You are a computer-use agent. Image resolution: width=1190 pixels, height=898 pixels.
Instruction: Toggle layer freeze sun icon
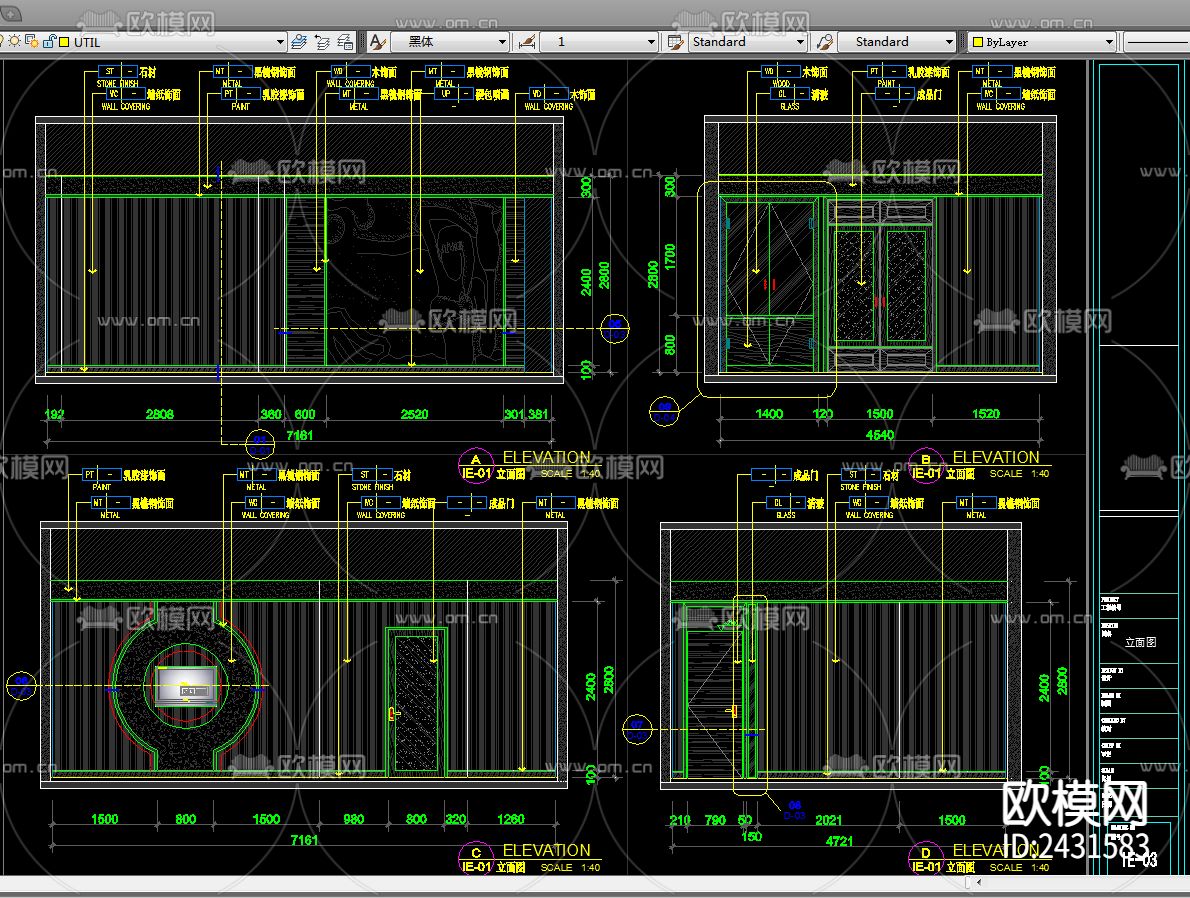[x=14, y=42]
